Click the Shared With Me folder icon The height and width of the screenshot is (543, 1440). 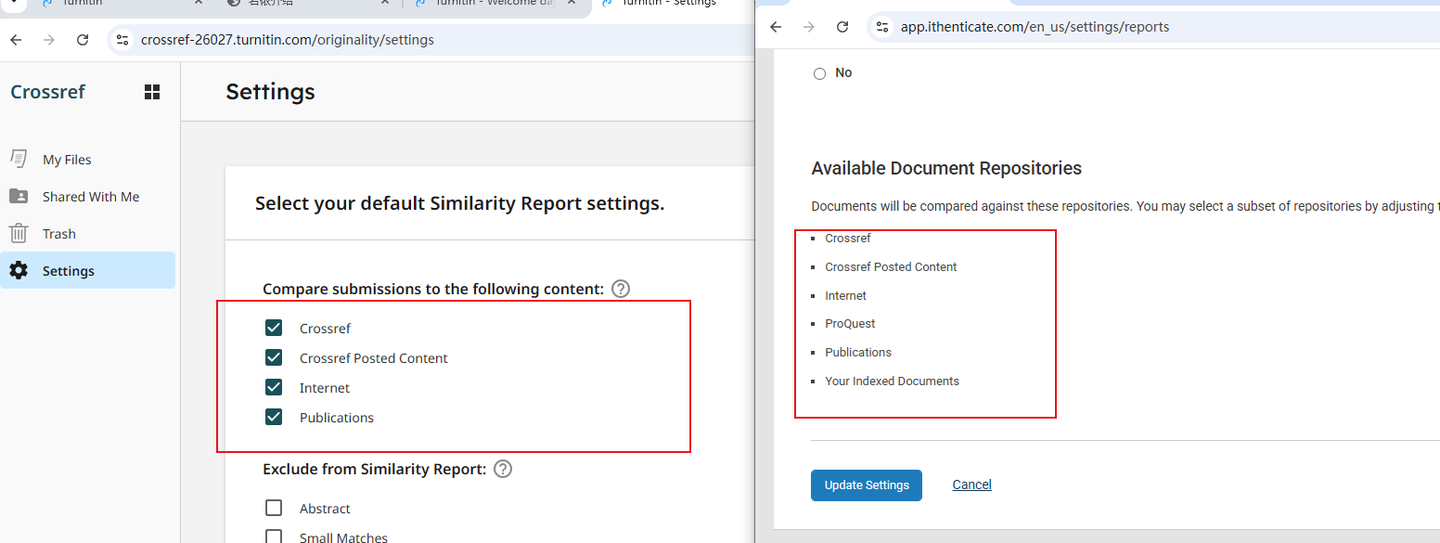(x=19, y=196)
